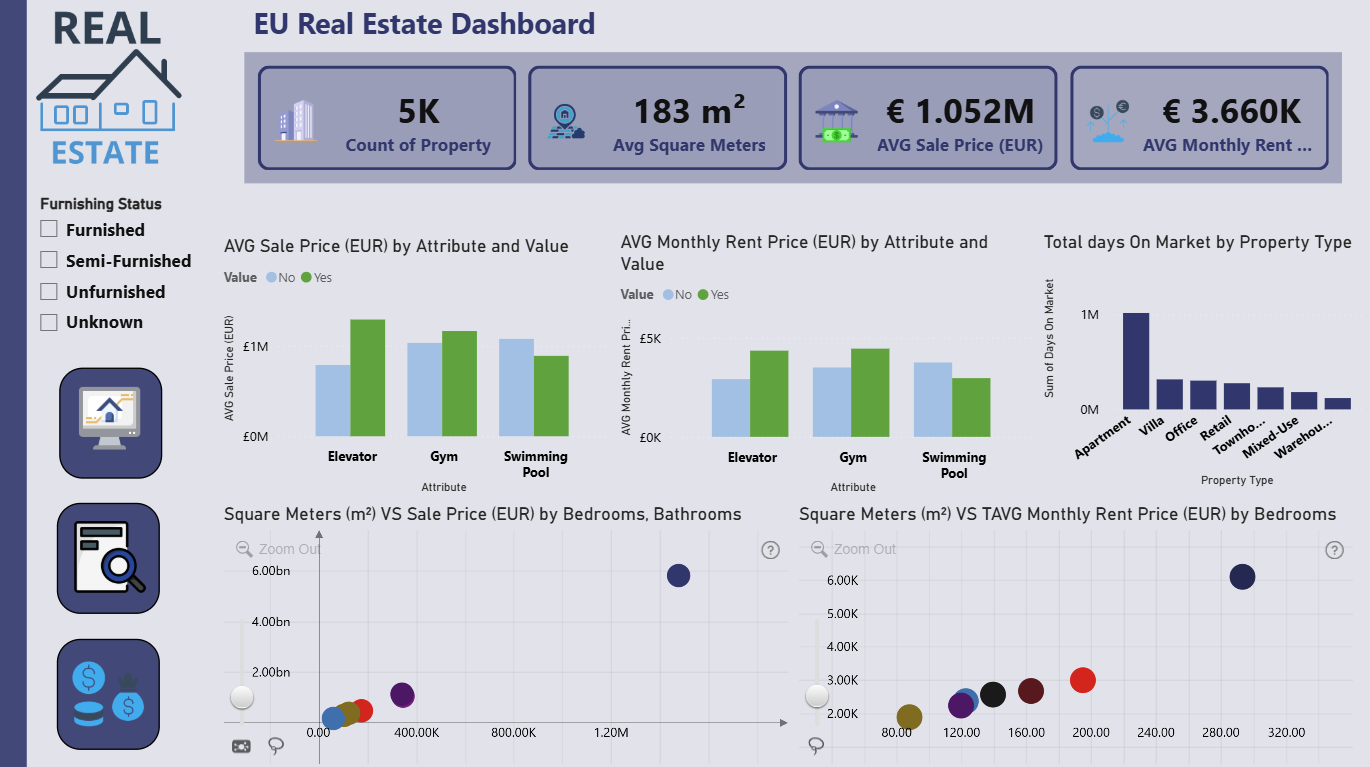Open the help icon on Monthly Rent scatter chart
The height and width of the screenshot is (767, 1370).
click(1334, 550)
